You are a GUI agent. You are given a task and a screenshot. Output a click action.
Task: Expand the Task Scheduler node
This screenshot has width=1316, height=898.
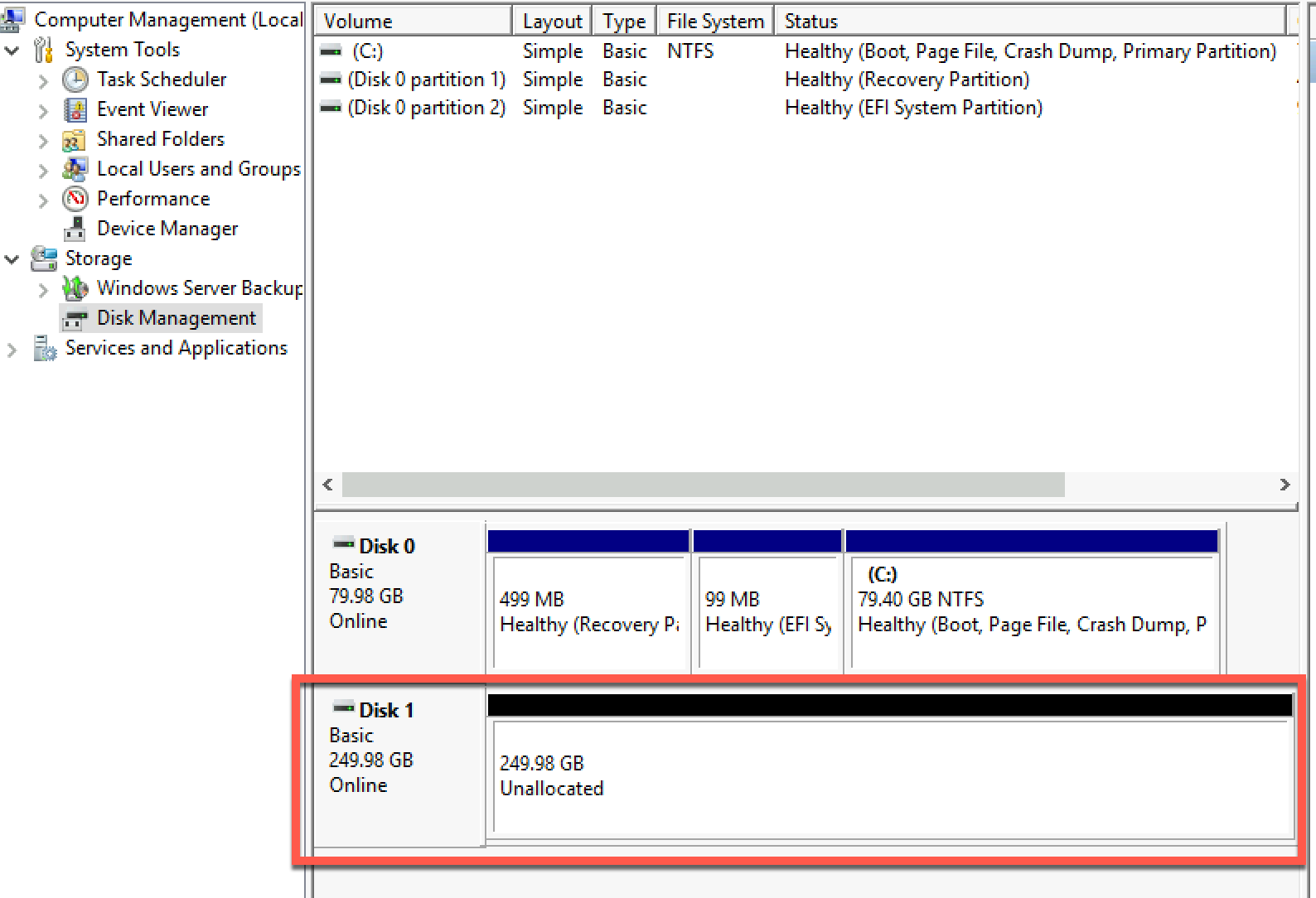click(x=43, y=81)
